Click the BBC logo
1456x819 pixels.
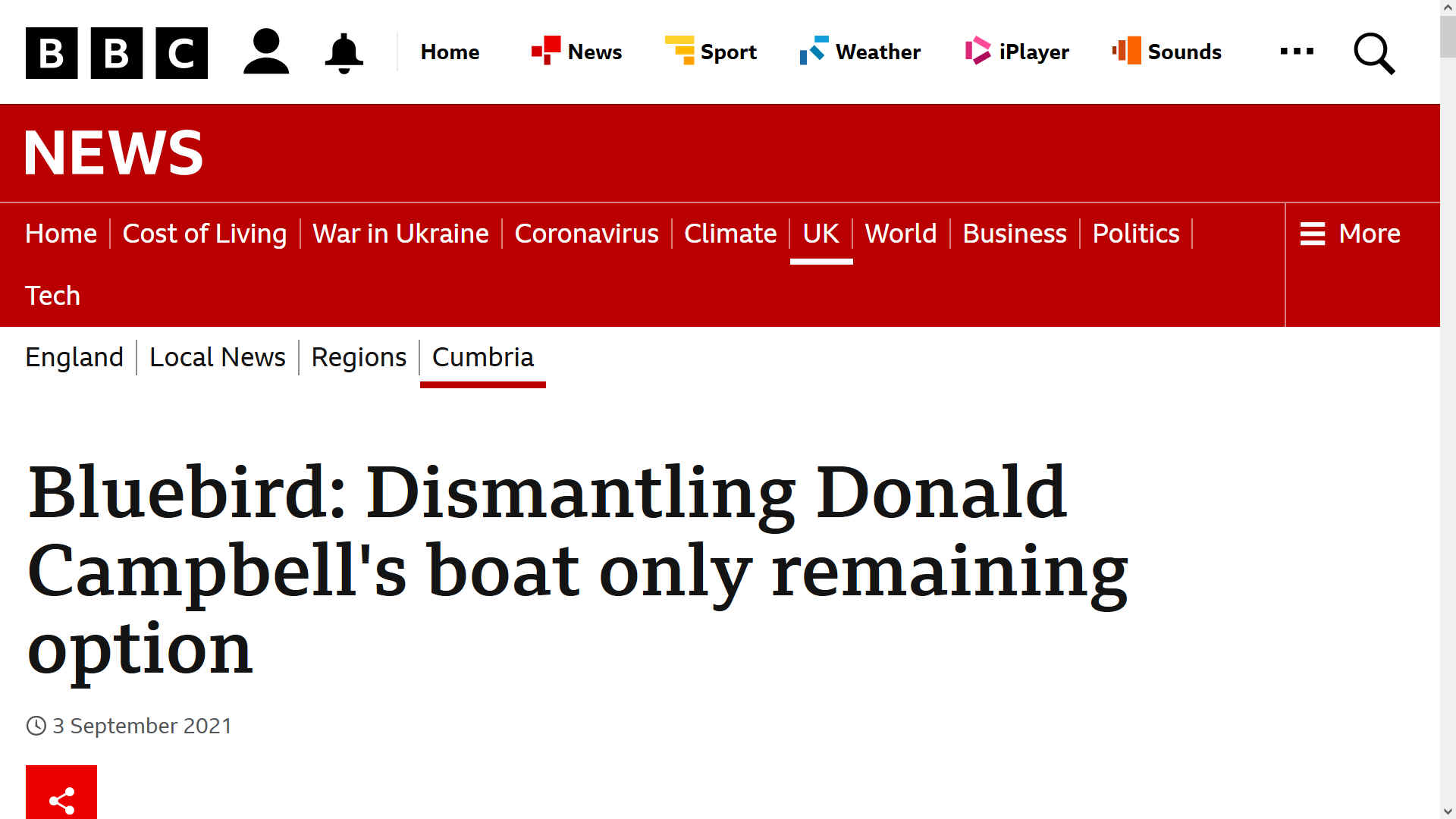(x=116, y=52)
